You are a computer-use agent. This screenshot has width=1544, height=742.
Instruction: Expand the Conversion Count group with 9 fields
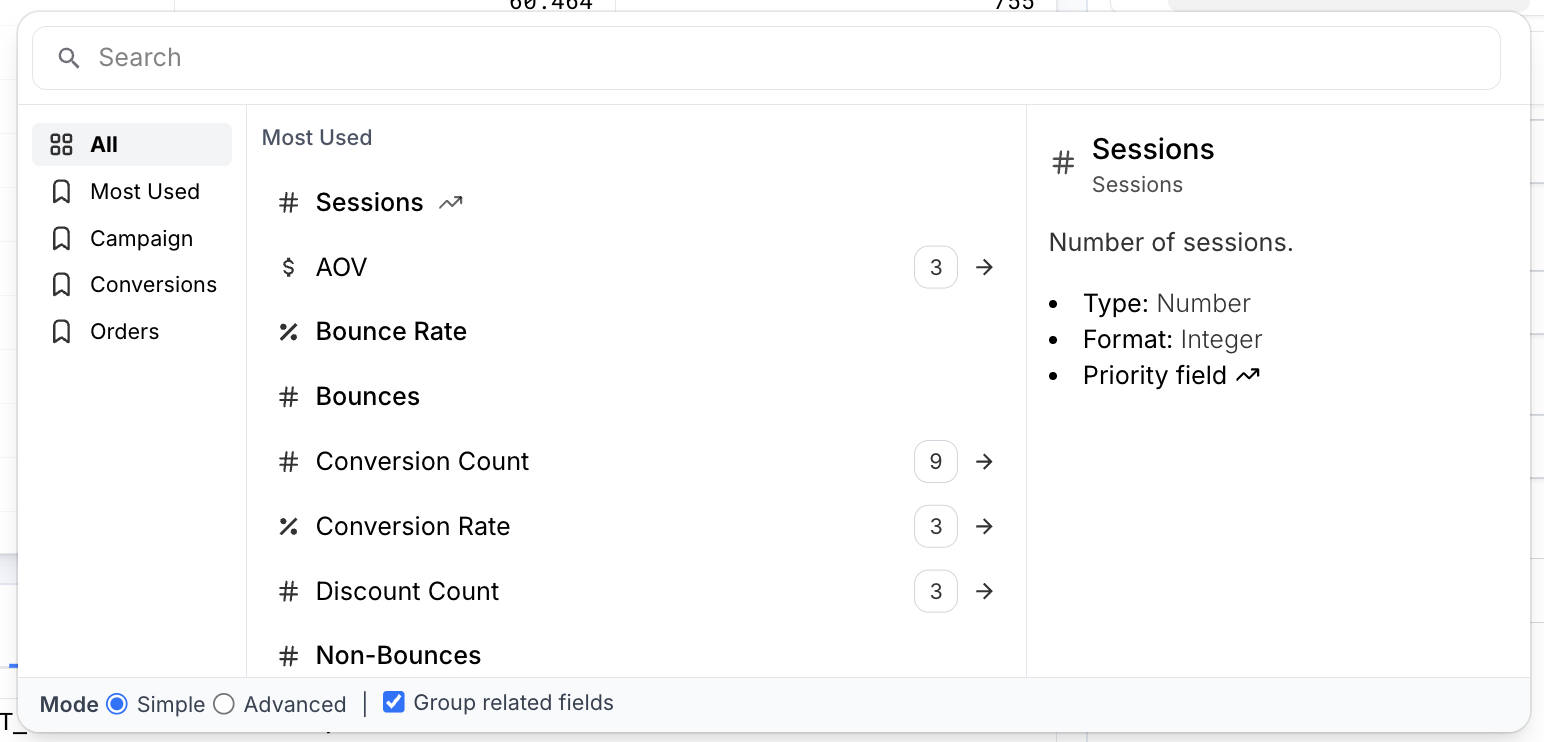[984, 461]
